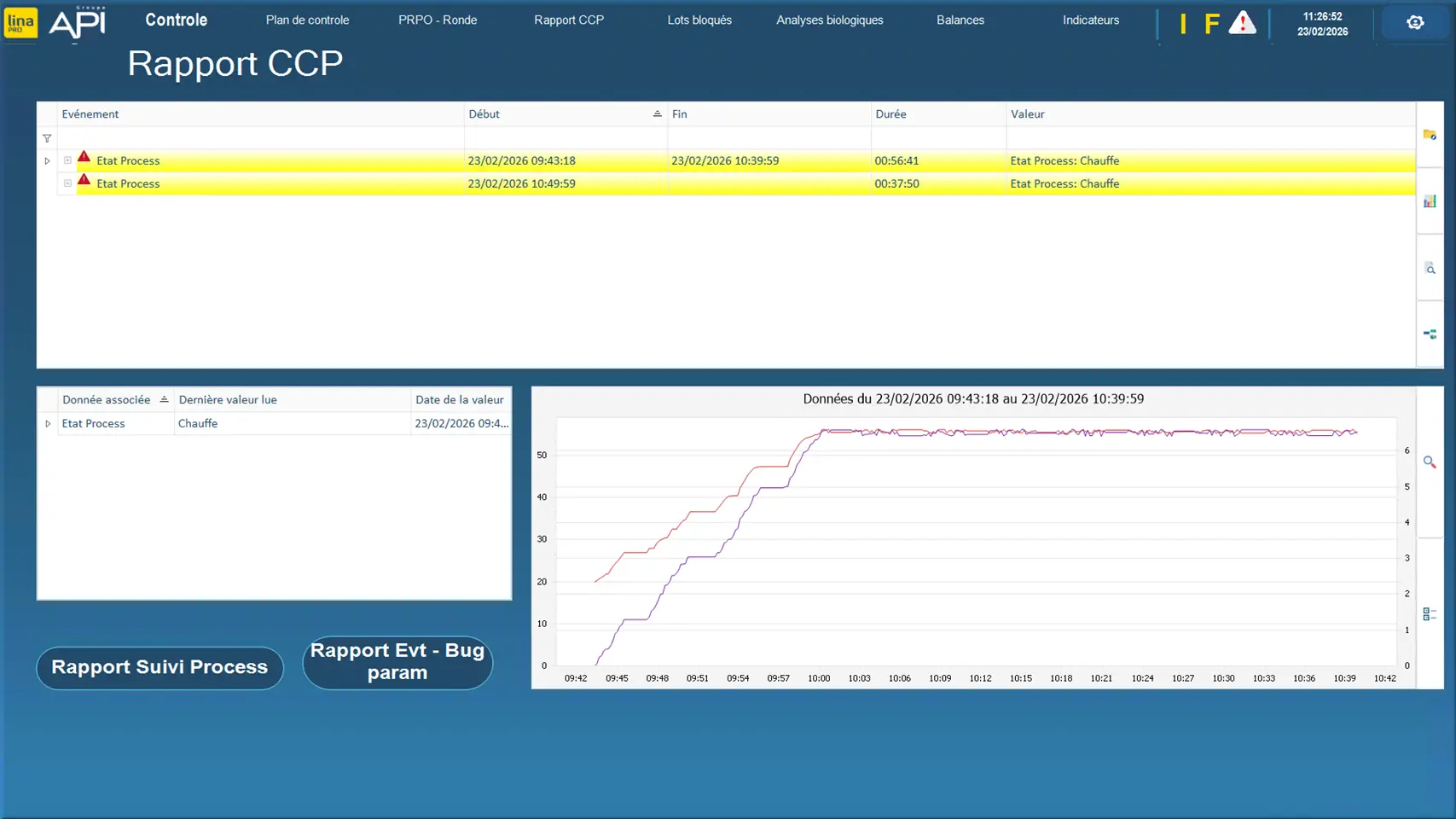This screenshot has height=819, width=1456.
Task: Click the tree diagram icon beside events table
Action: 1430,334
